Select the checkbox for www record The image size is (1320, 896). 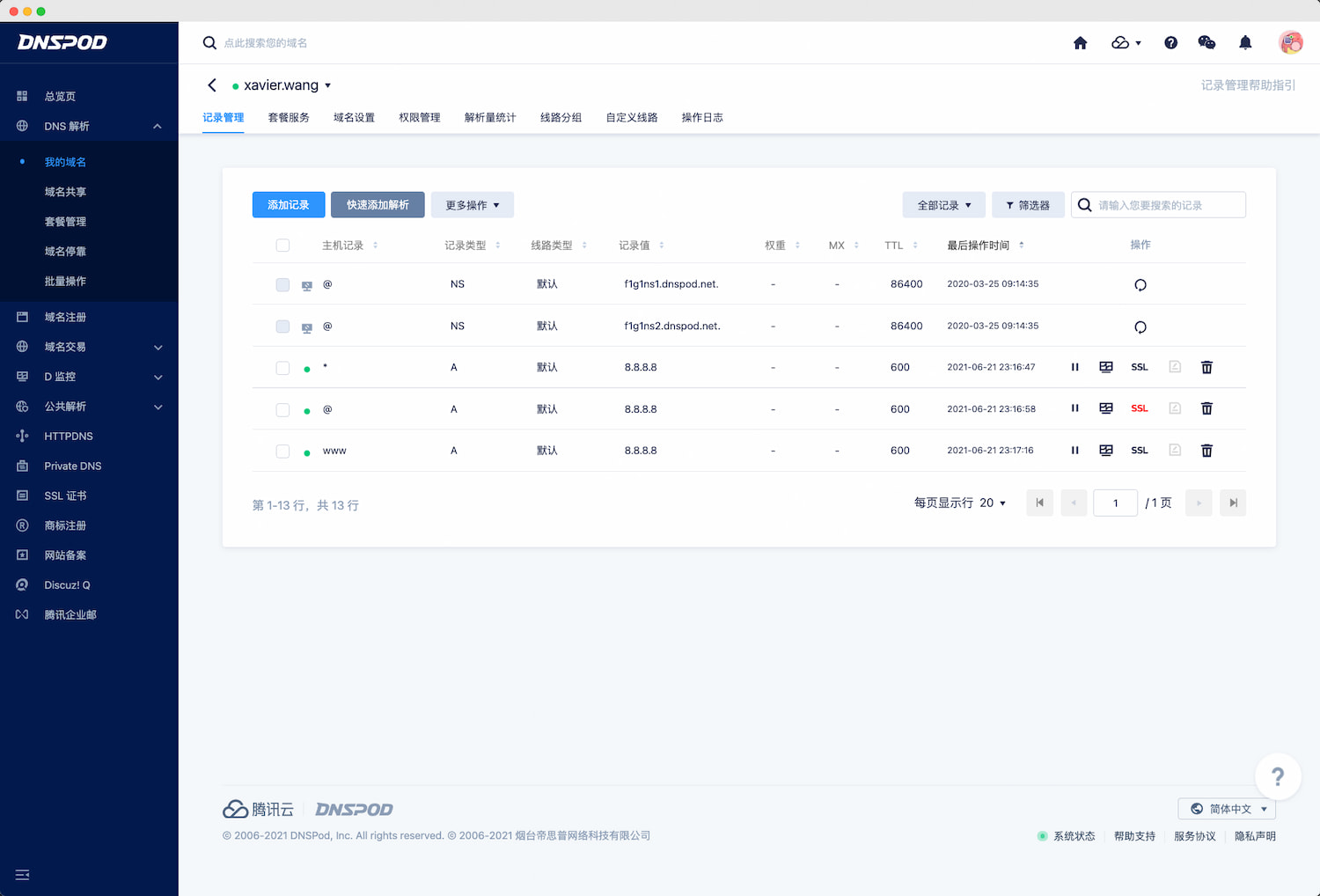point(282,451)
